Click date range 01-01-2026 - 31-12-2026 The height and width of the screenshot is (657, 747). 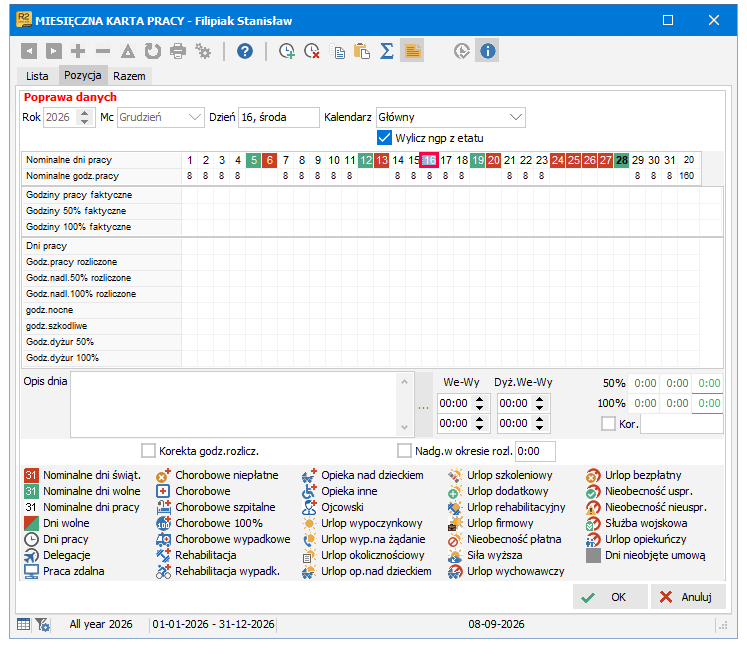click(213, 624)
